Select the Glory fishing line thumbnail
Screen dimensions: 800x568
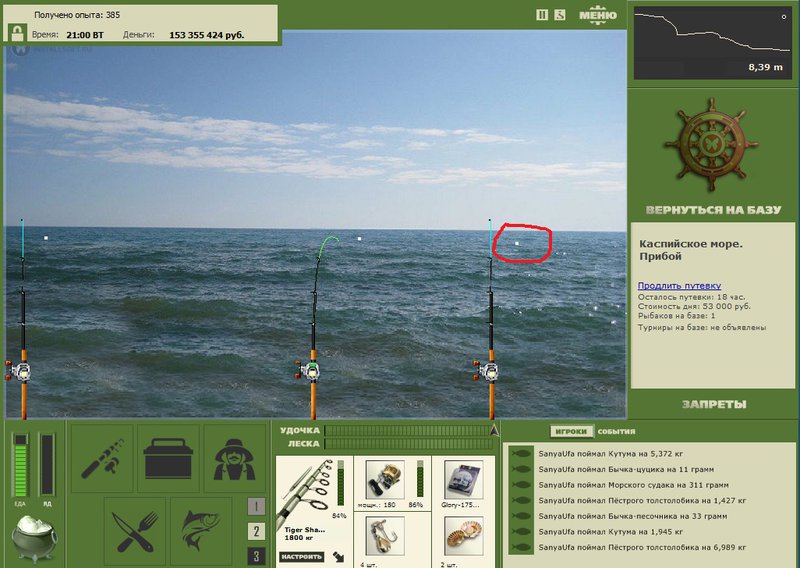(463, 481)
